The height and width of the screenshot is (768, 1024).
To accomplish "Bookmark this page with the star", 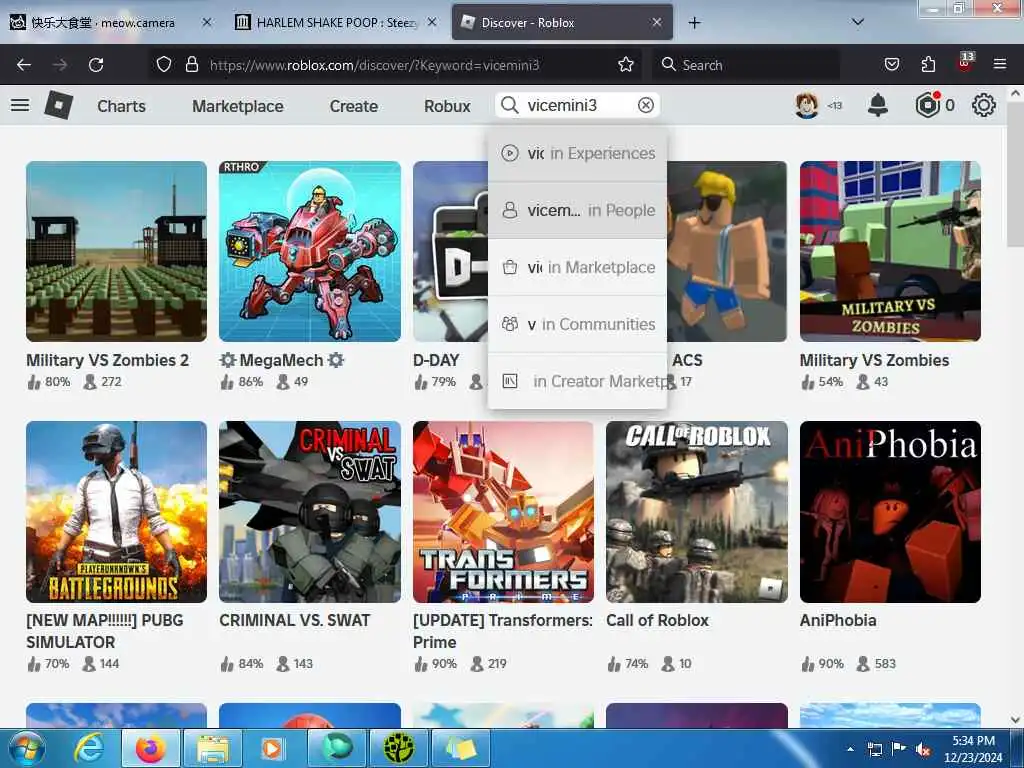I will click(x=626, y=65).
